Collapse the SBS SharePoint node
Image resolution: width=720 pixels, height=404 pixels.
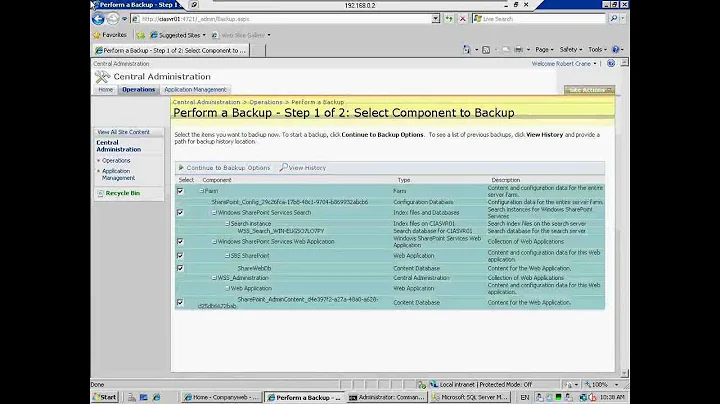[x=227, y=256]
